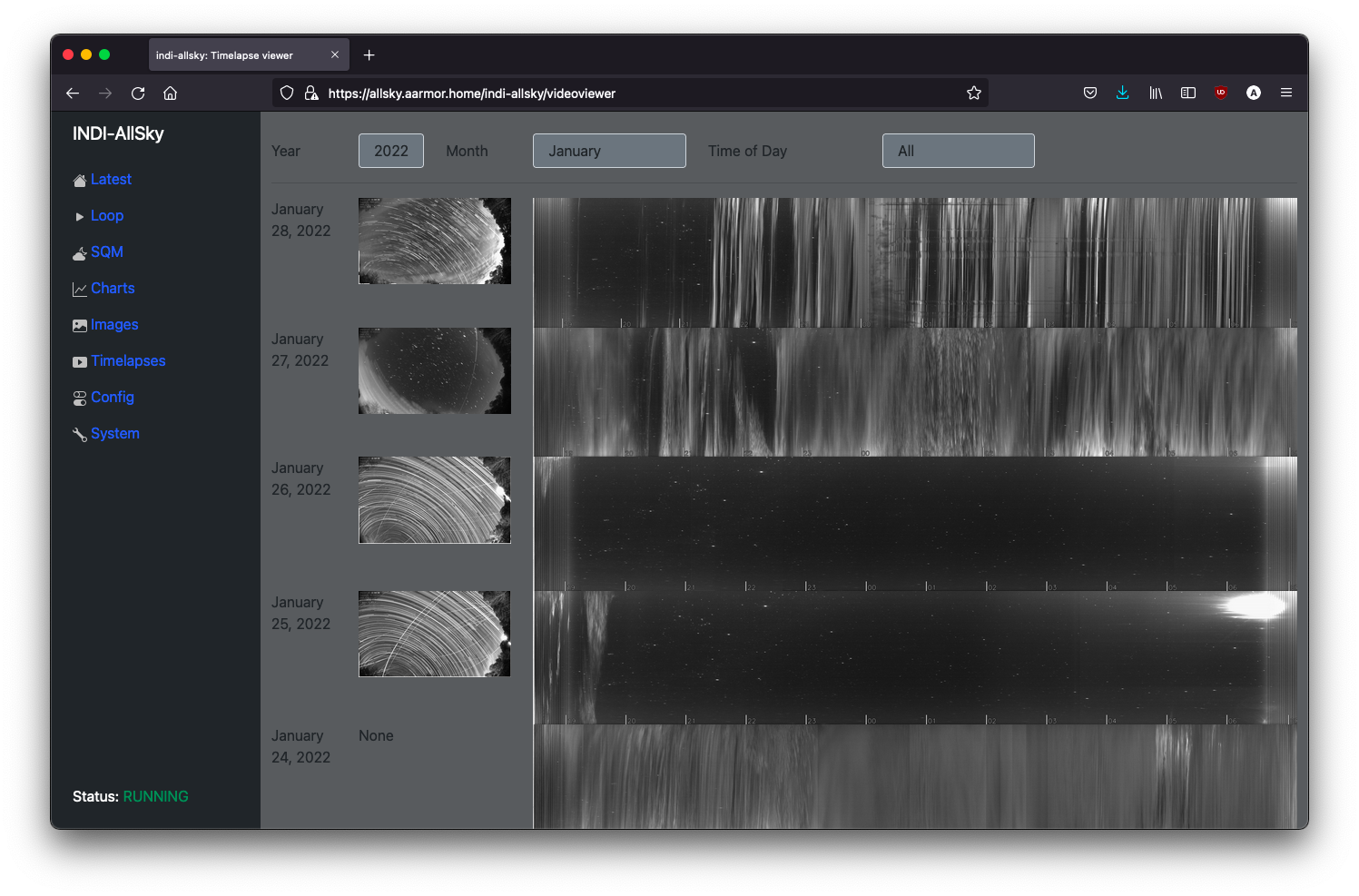Open the Year dropdown showing 2022
The image size is (1359, 896).
(391, 151)
